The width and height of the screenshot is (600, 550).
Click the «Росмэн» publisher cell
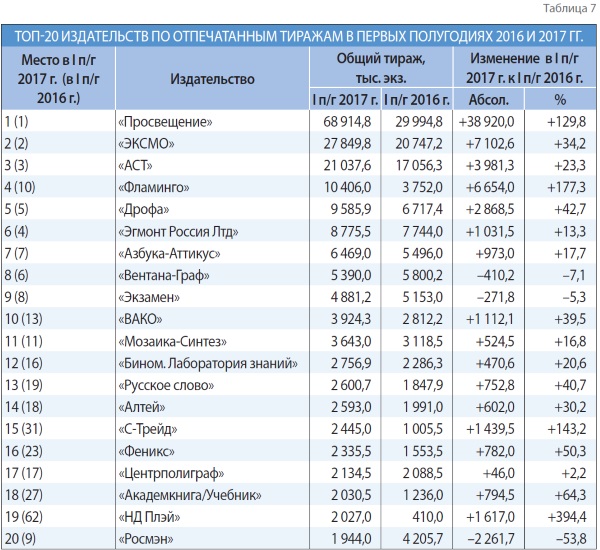click(x=147, y=539)
